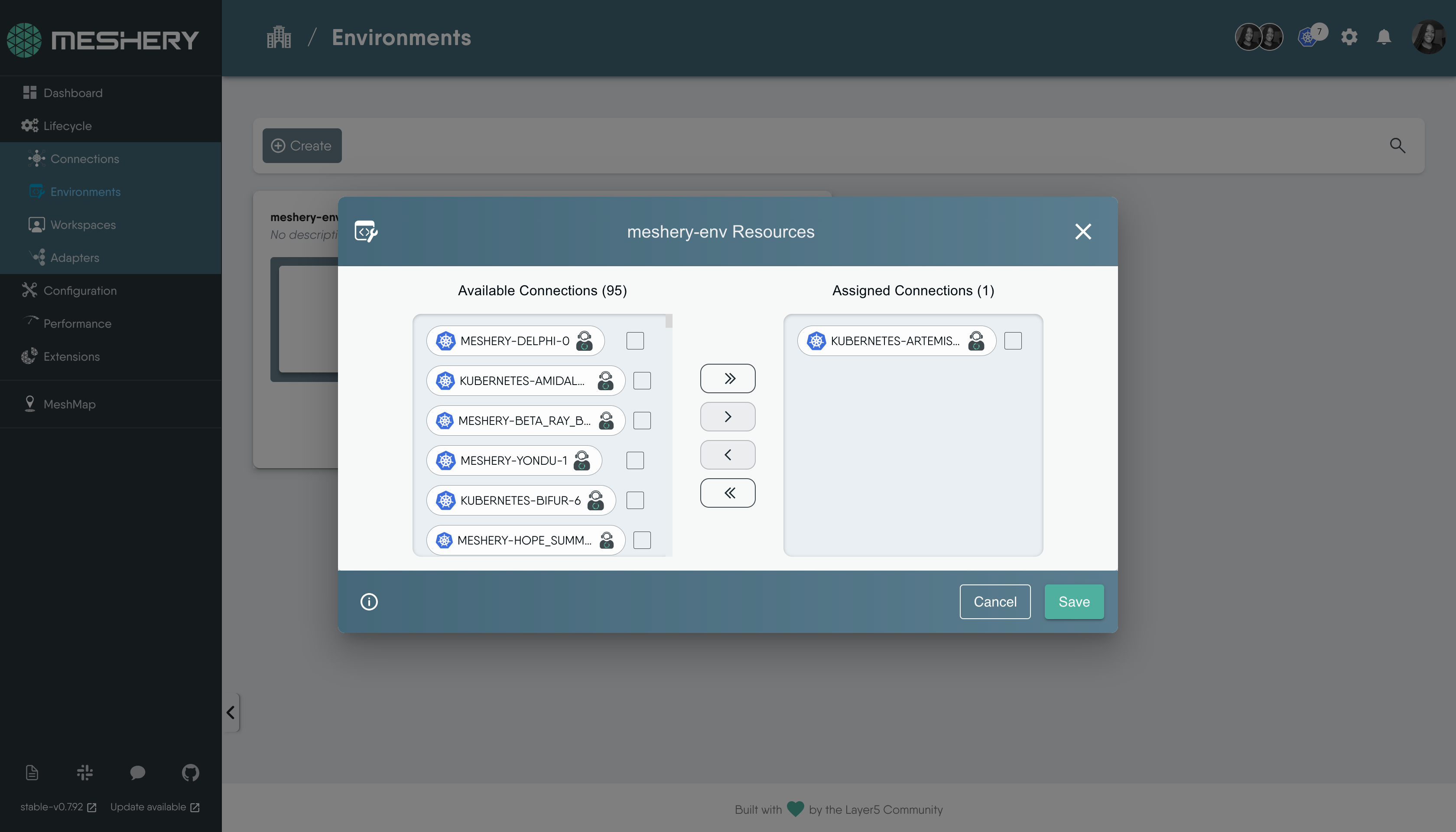The width and height of the screenshot is (1456, 832).
Task: Open the GitHub repository icon at bottom
Action: [x=190, y=773]
